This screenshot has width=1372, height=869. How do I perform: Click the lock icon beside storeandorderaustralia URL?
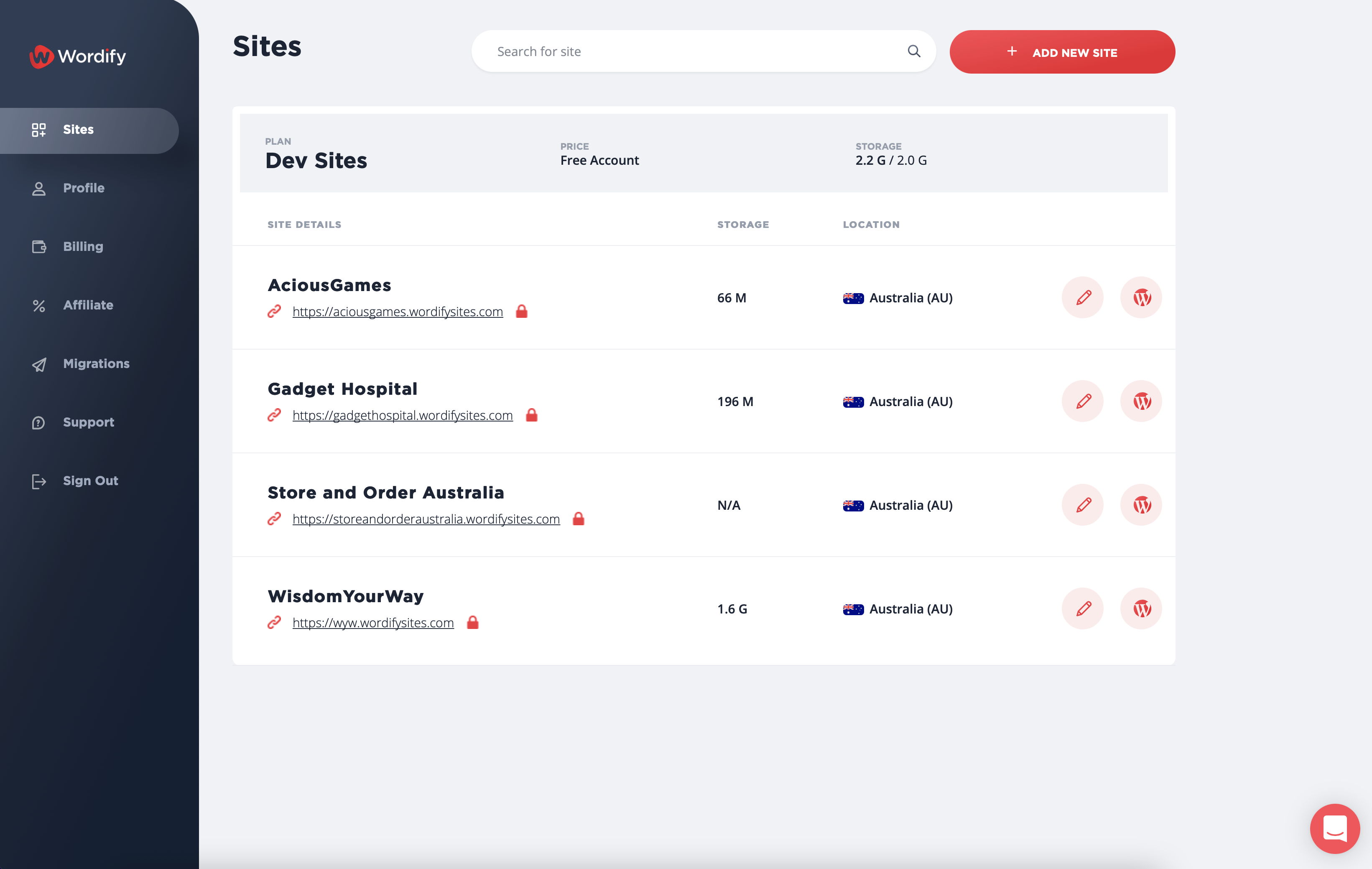click(578, 519)
